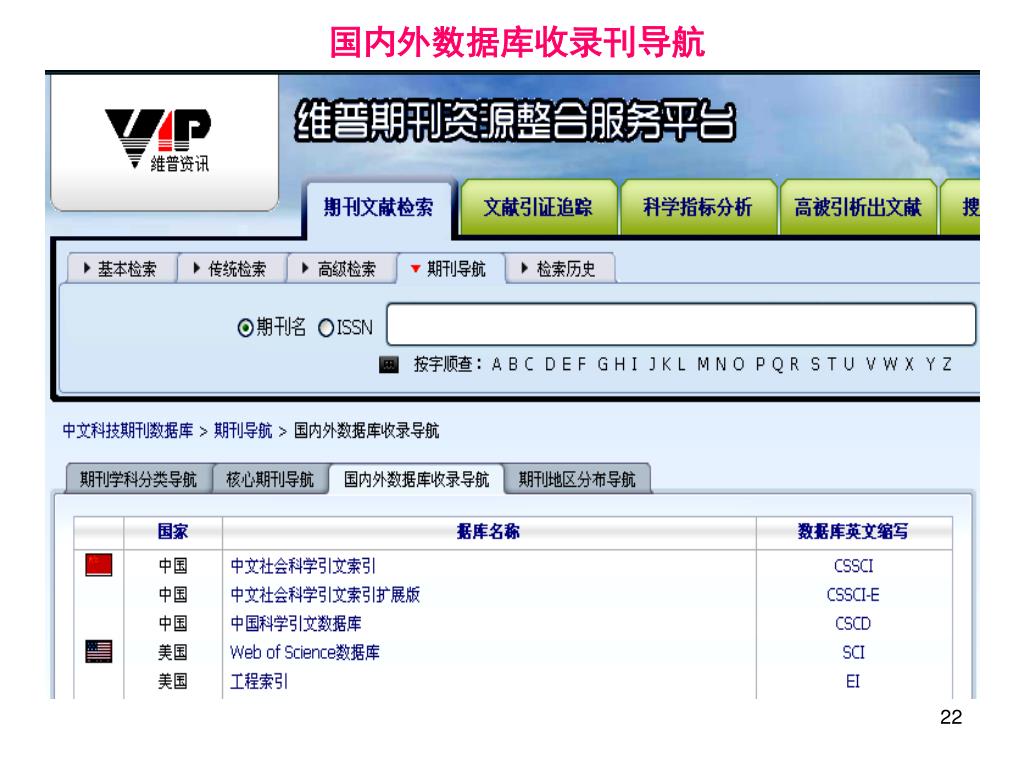
Task: Open the Web of Science数据库 link
Action: (x=305, y=652)
